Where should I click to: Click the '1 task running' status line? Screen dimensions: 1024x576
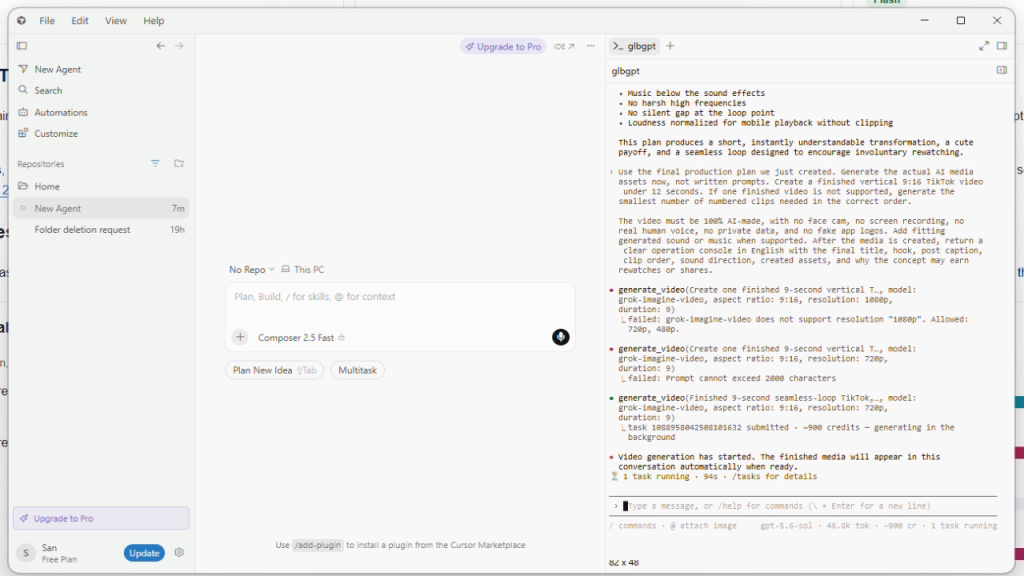pos(713,477)
